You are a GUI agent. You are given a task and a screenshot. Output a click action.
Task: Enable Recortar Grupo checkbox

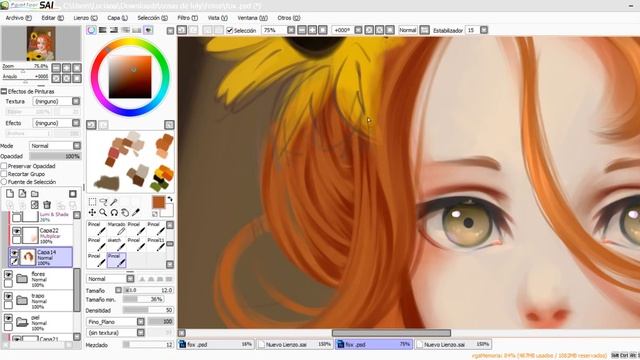[x=4, y=174]
